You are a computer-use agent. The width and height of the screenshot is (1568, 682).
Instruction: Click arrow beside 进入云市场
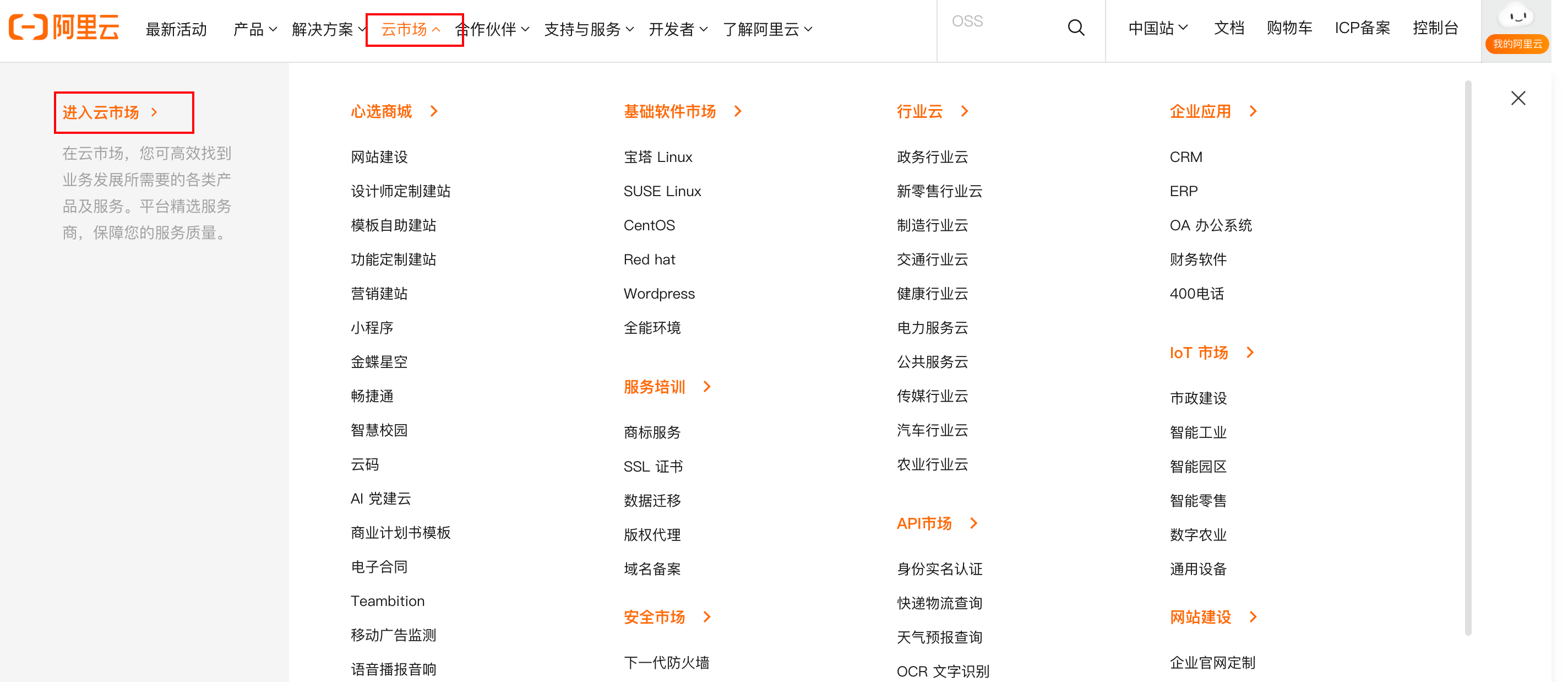pos(154,112)
